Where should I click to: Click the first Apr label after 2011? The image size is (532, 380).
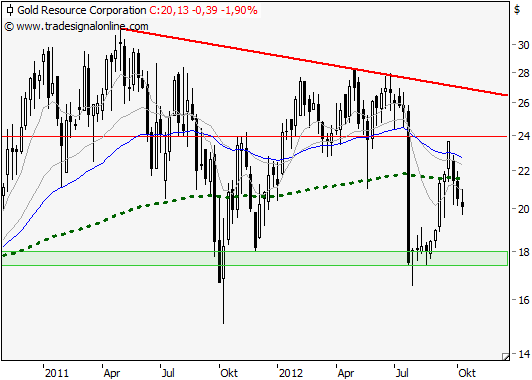[x=112, y=373]
